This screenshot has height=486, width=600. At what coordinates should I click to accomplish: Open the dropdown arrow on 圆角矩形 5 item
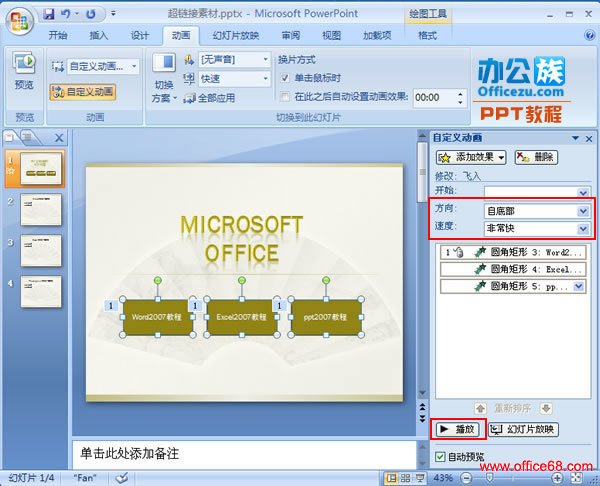[579, 286]
